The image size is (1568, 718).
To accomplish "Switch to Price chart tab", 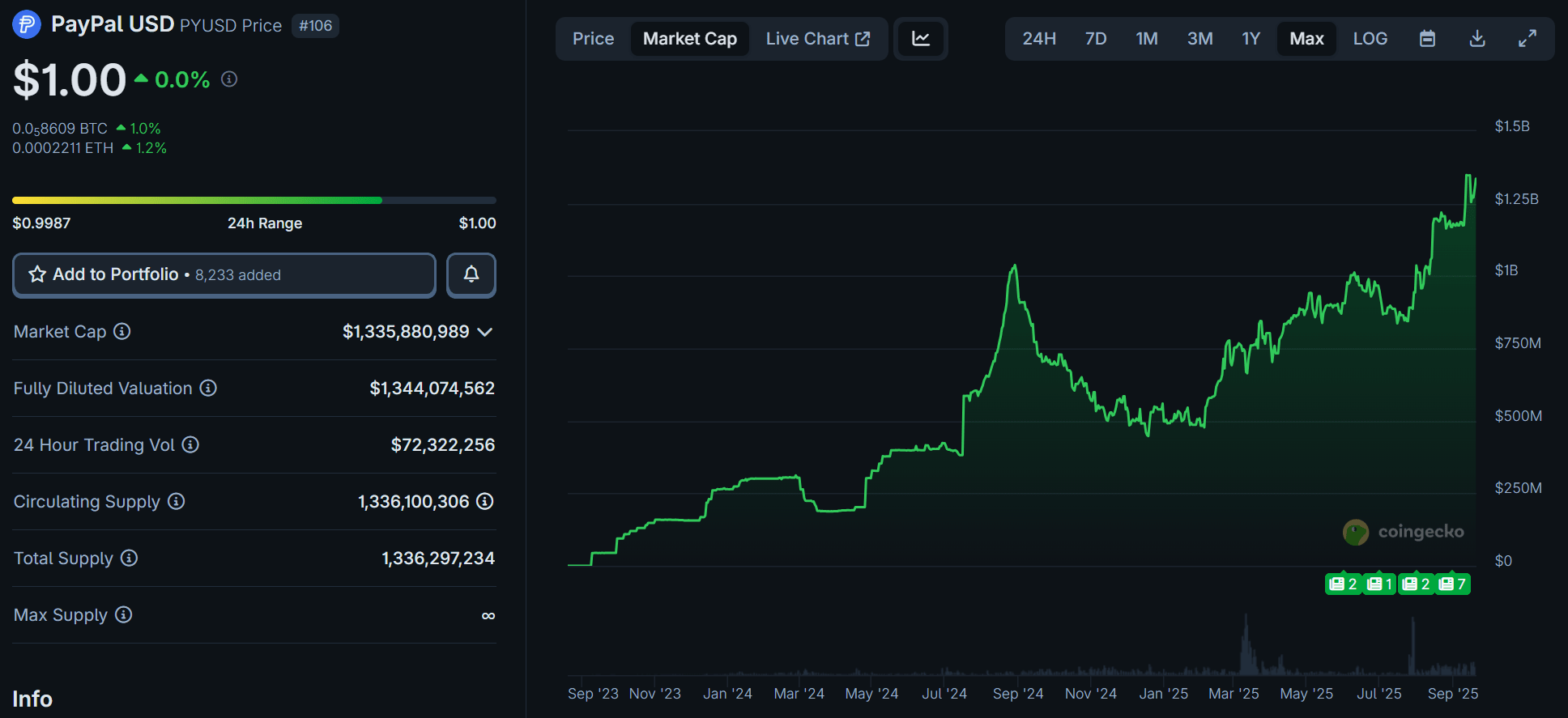I will coord(593,39).
